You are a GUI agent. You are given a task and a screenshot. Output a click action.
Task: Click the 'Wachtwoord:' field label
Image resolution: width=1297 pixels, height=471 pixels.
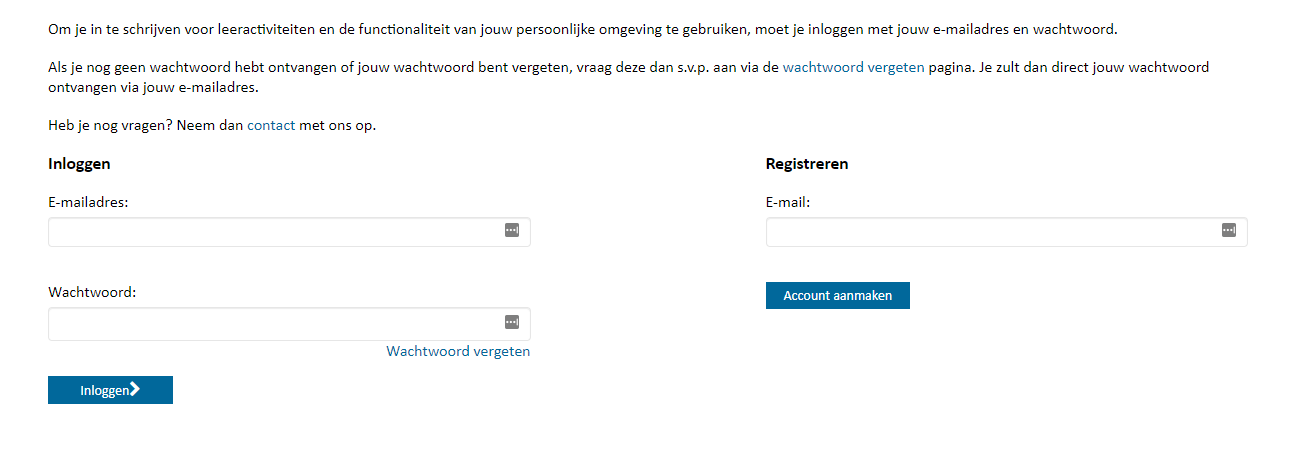pos(92,292)
